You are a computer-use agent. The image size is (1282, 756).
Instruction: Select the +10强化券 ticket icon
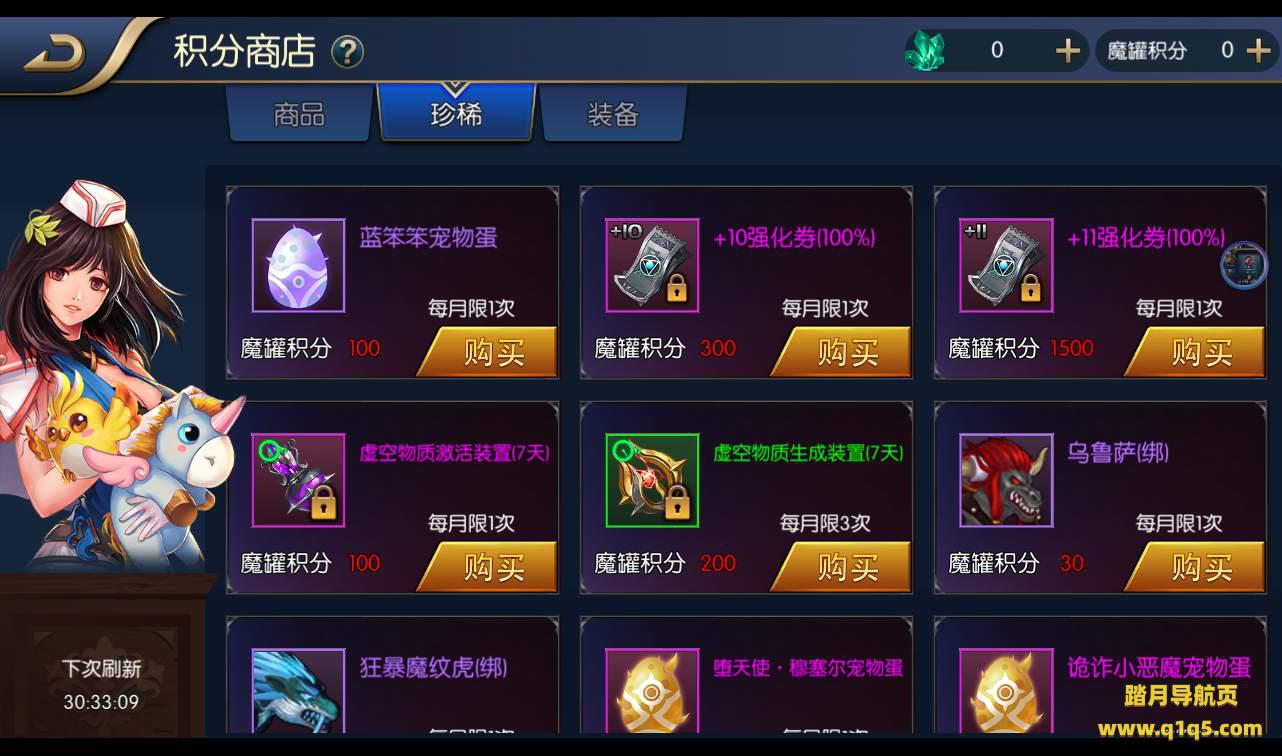(x=652, y=266)
